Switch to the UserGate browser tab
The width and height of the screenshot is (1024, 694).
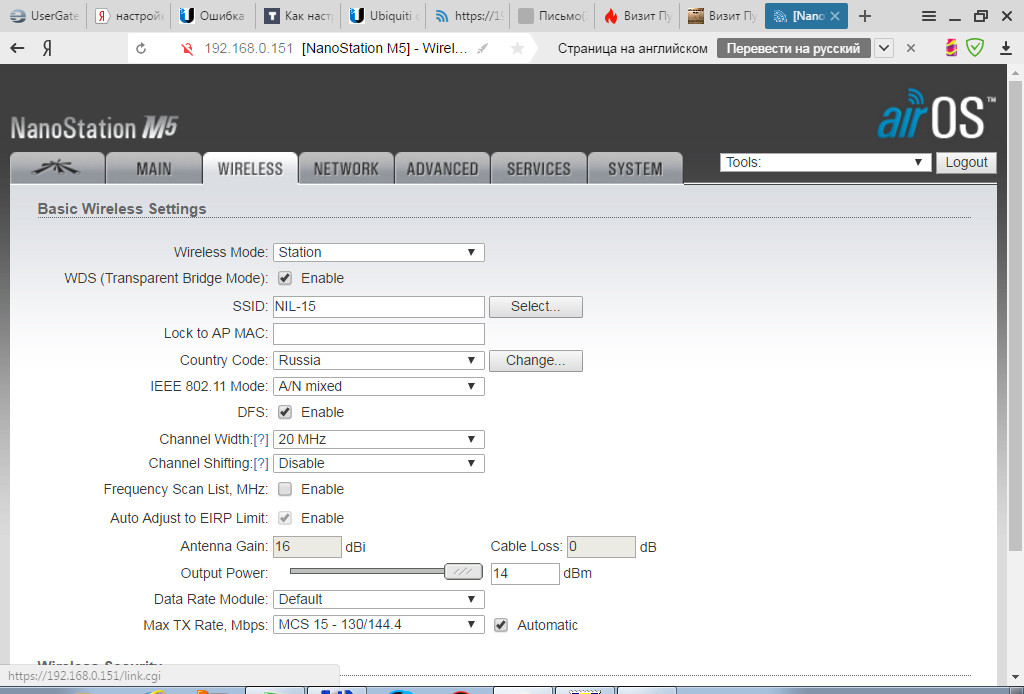click(44, 16)
